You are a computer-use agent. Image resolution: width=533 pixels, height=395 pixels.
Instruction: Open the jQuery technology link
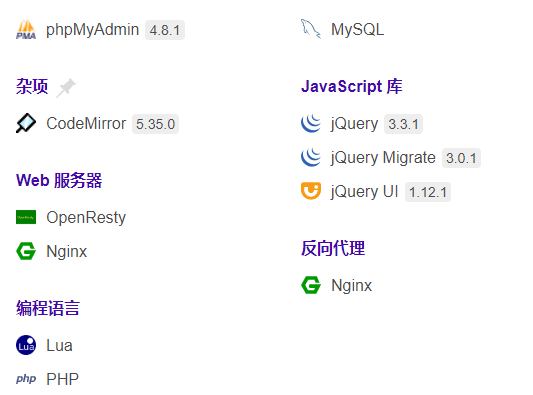pyautogui.click(x=355, y=124)
